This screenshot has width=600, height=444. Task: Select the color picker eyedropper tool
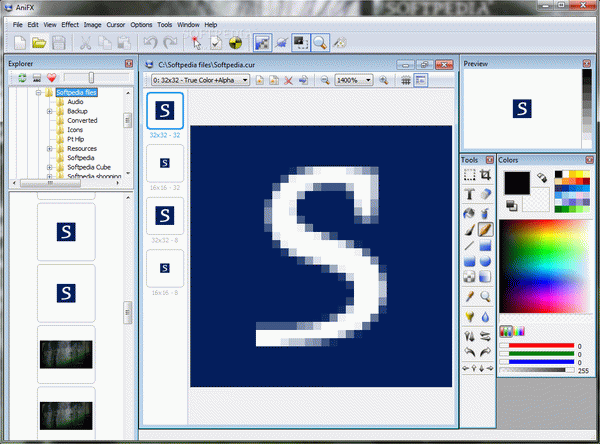(x=470, y=296)
